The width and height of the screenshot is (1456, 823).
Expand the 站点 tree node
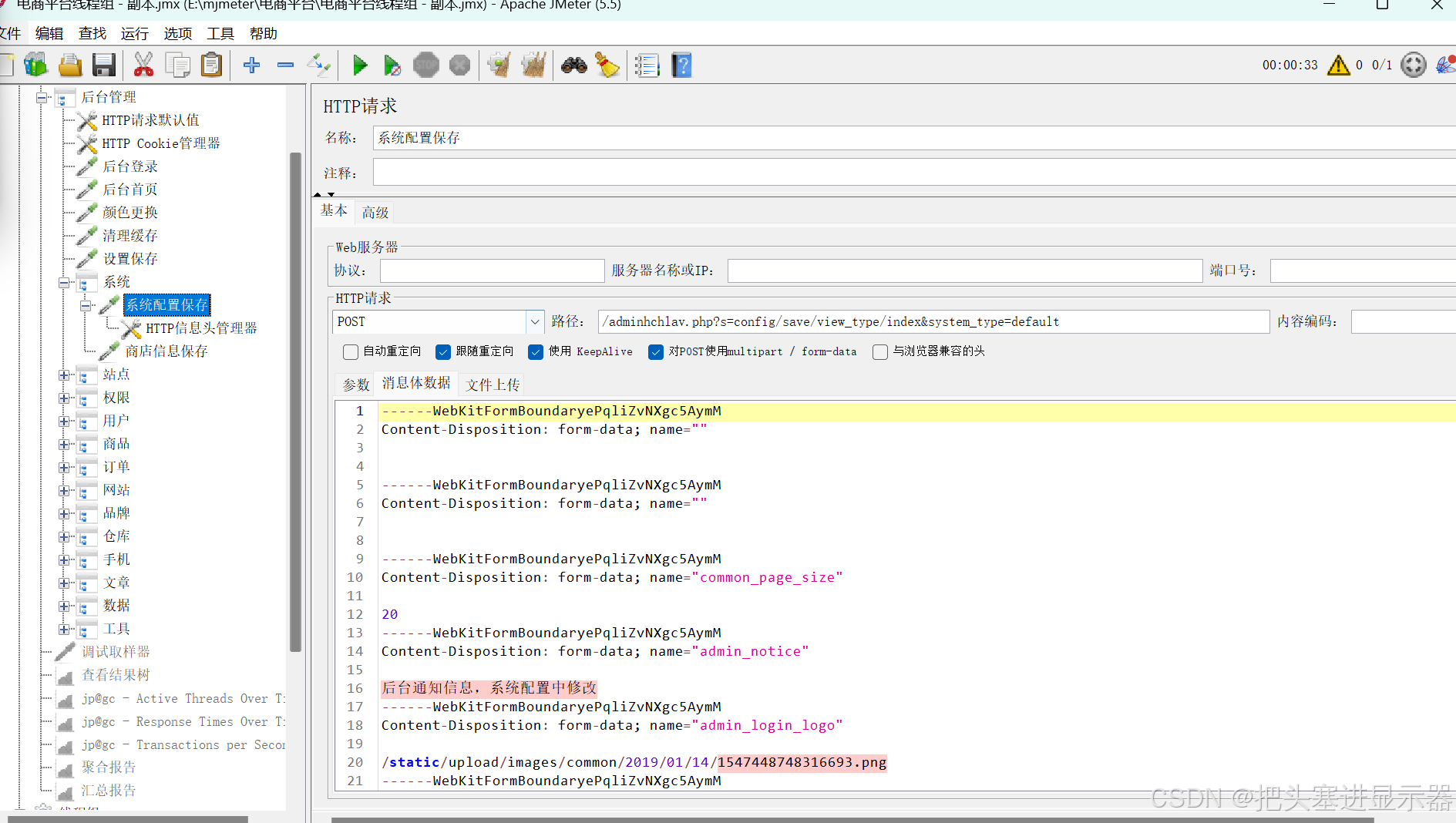64,375
